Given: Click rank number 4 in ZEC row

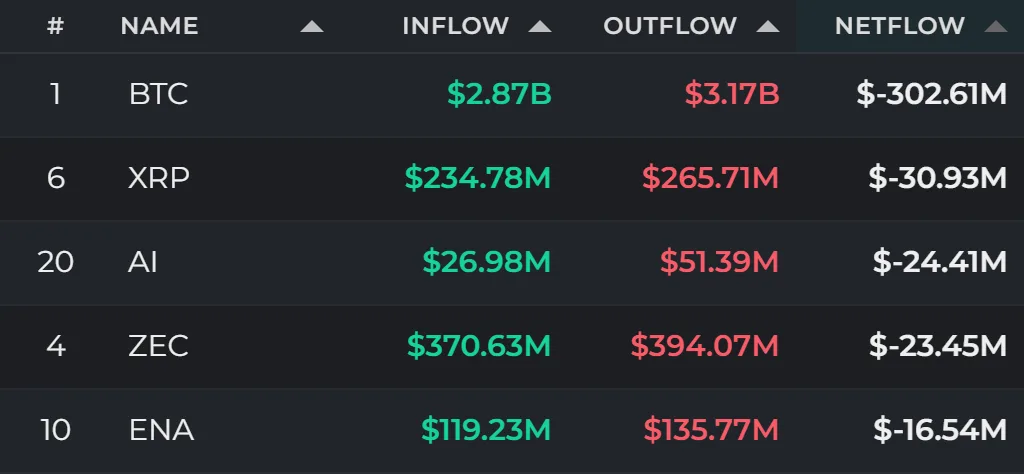Looking at the screenshot, I should [x=56, y=345].
